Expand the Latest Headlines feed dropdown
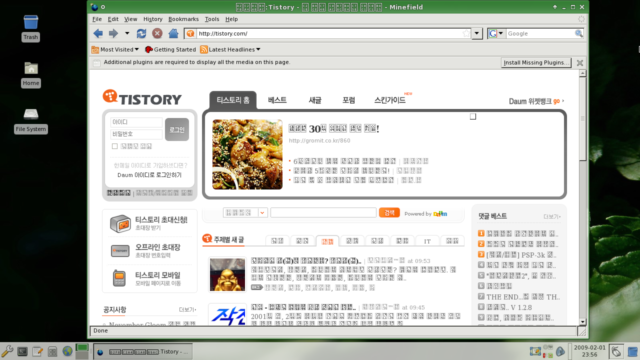 (x=231, y=49)
